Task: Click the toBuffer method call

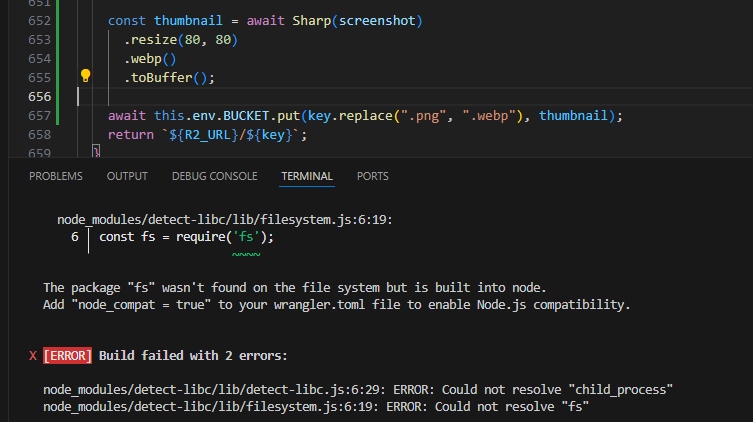Action: pyautogui.click(x=166, y=78)
